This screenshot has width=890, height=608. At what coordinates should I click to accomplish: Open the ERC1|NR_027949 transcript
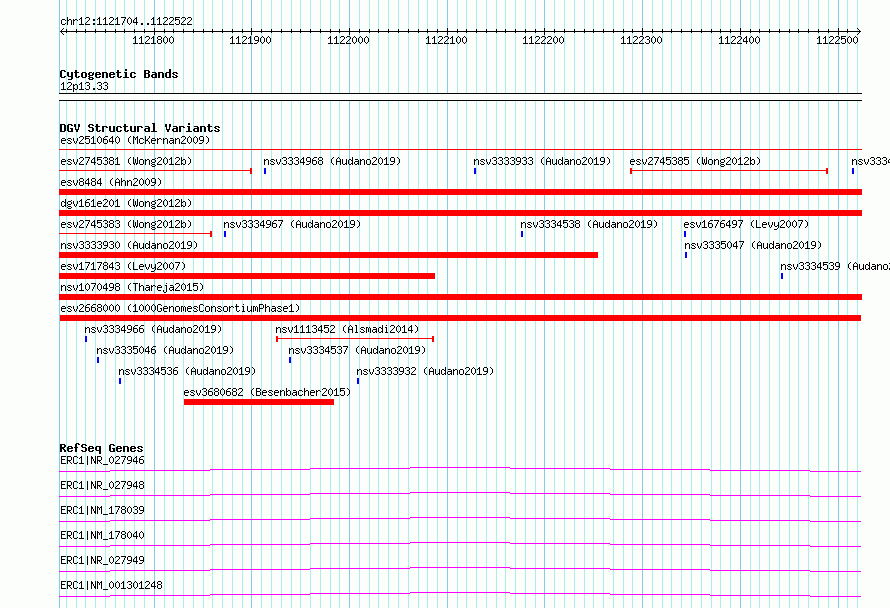tap(102, 560)
